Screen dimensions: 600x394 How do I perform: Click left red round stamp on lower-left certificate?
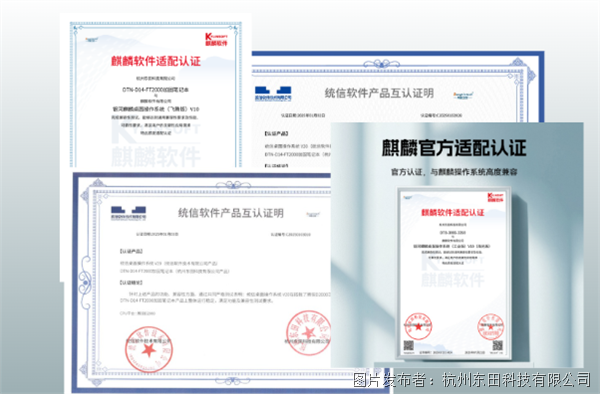pyautogui.click(x=149, y=349)
